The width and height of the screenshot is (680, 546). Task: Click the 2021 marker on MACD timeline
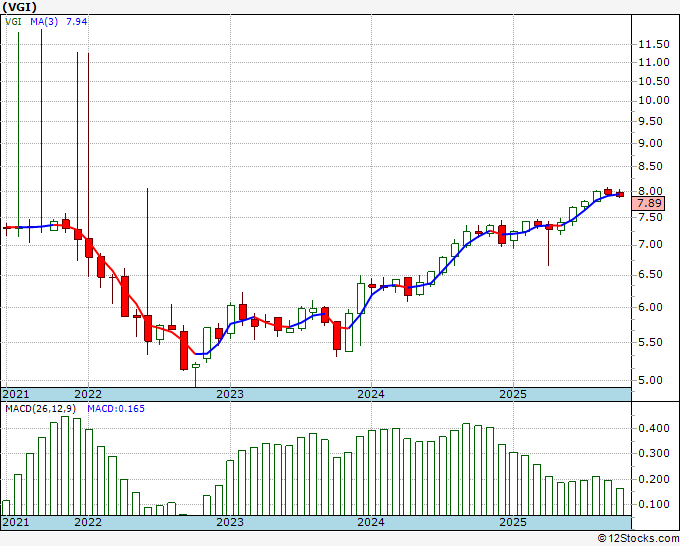point(16,522)
